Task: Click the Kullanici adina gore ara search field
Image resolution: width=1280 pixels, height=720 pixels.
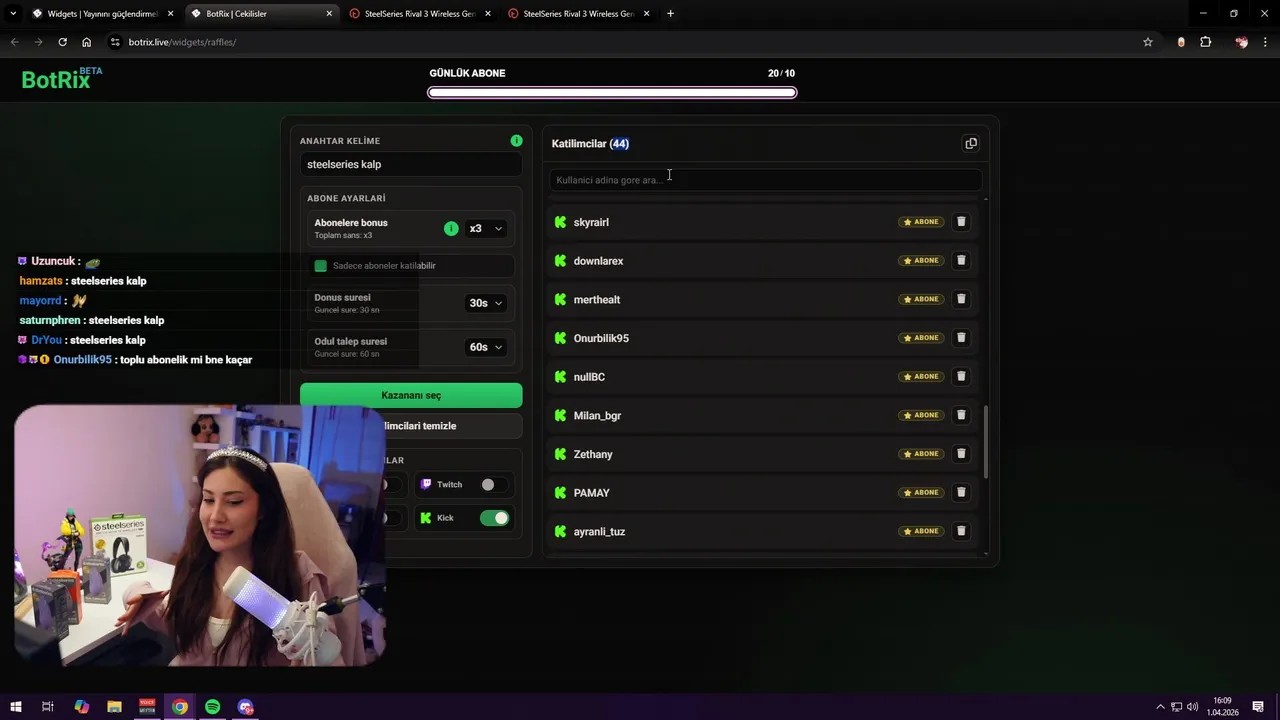Action: 765,180
